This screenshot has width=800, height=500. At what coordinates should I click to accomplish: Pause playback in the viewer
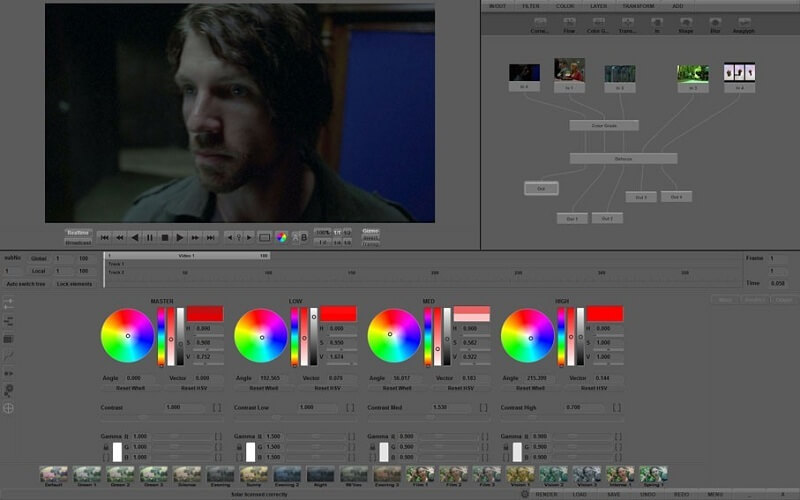pyautogui.click(x=149, y=238)
